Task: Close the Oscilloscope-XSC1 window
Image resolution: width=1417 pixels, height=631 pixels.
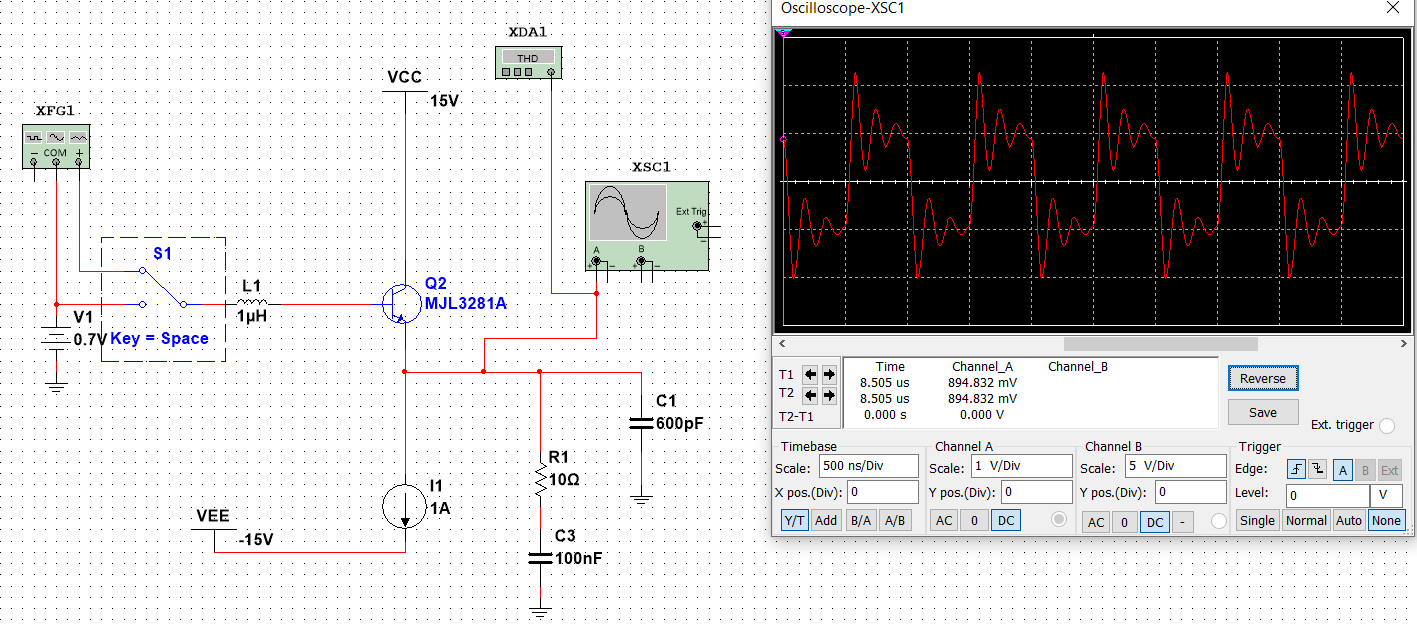Action: [1392, 8]
